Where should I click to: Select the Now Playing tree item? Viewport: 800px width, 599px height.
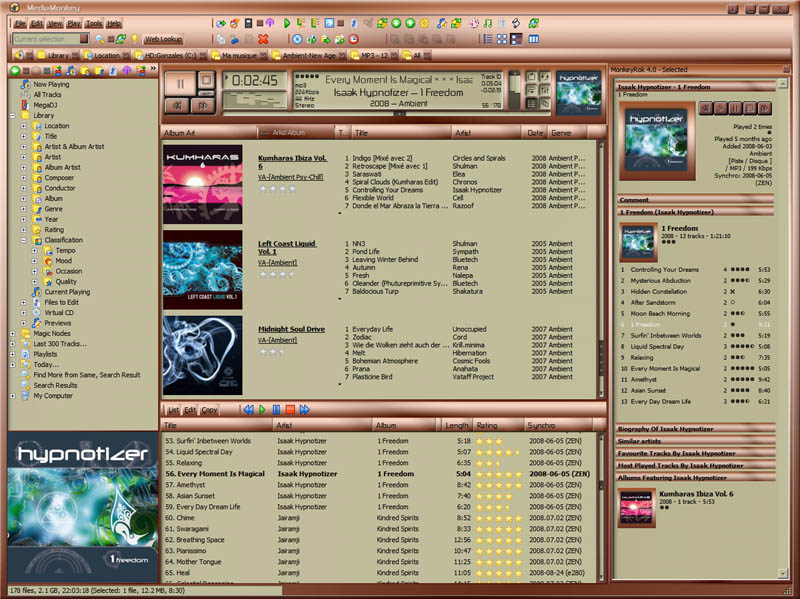click(x=51, y=84)
